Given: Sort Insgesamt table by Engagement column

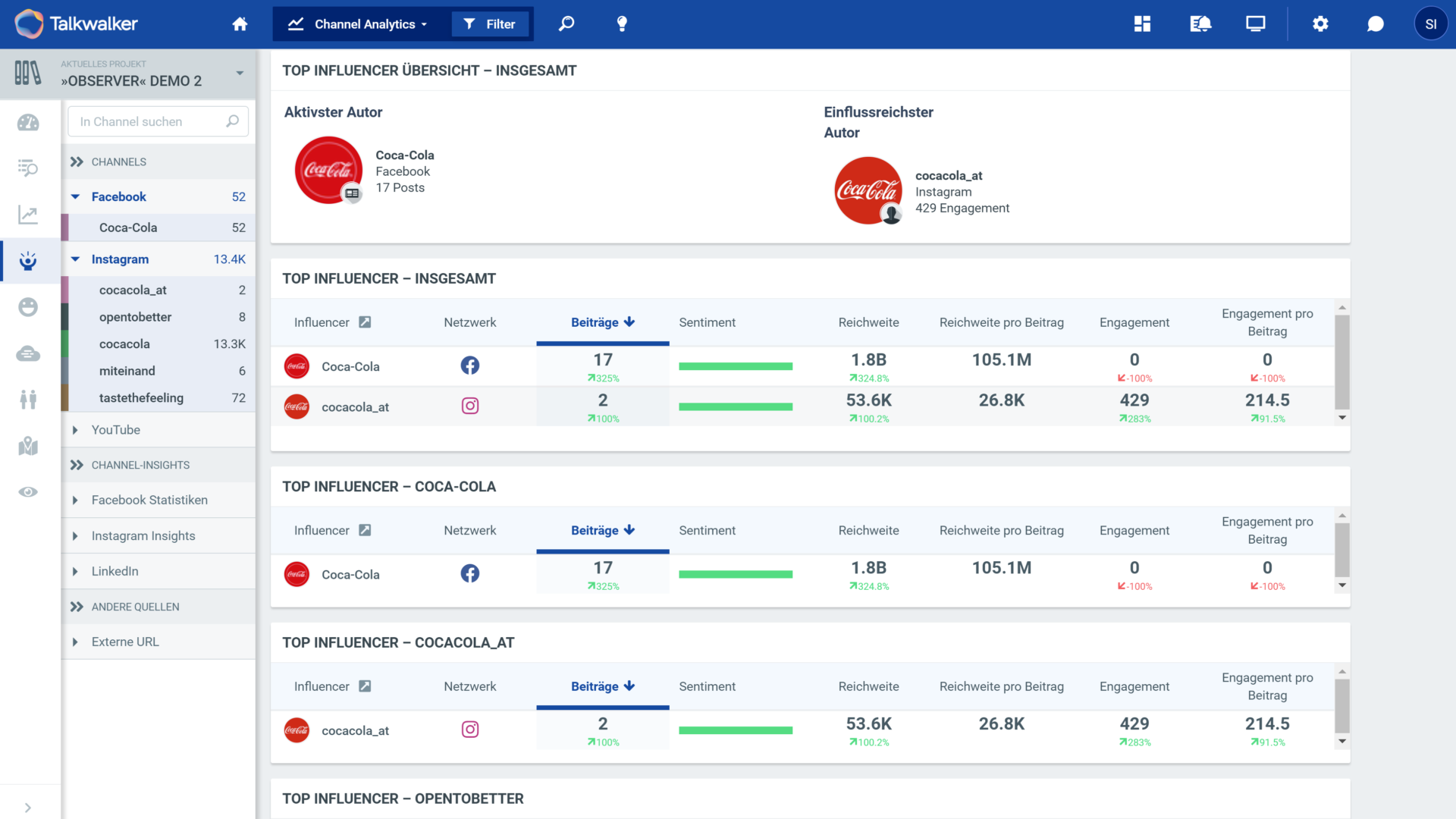Looking at the screenshot, I should point(1134,322).
